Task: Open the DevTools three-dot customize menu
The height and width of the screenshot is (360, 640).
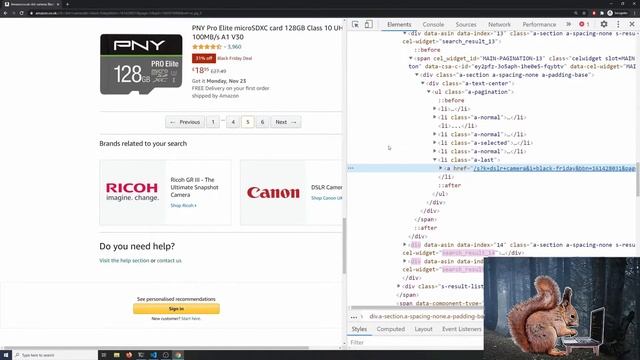Action: [618, 24]
